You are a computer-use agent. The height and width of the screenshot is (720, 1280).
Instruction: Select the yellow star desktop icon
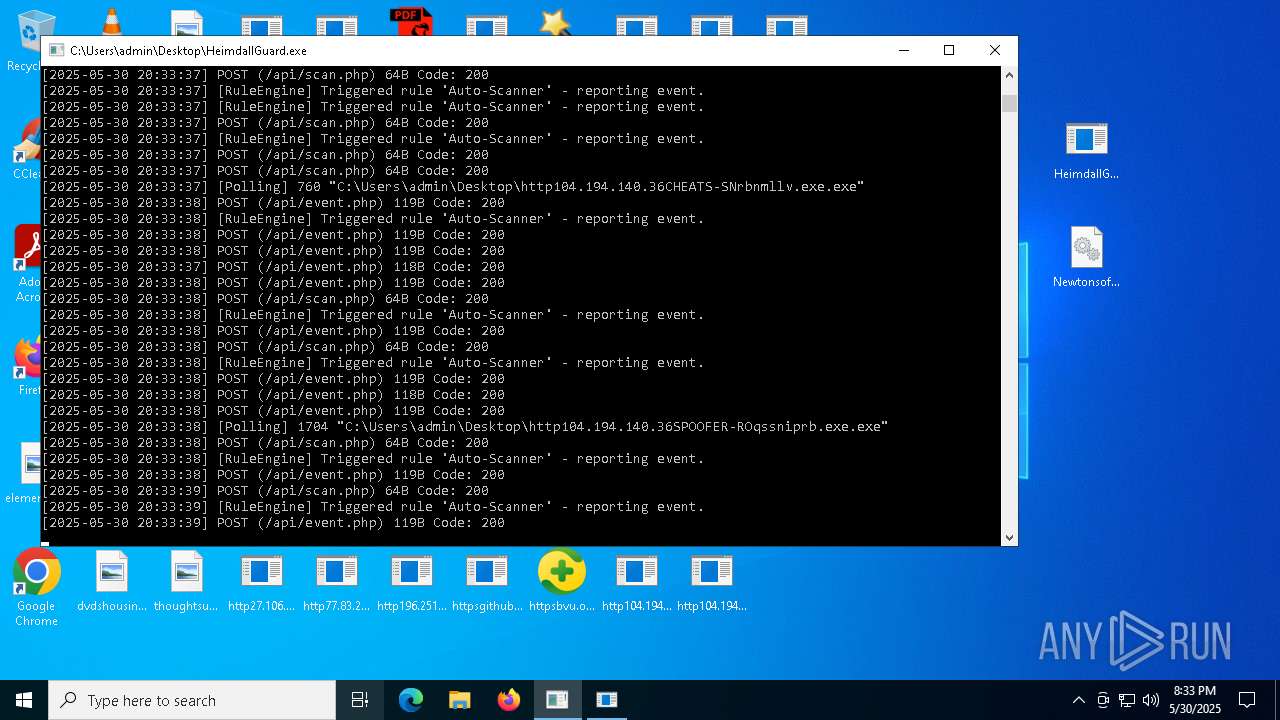click(x=555, y=22)
